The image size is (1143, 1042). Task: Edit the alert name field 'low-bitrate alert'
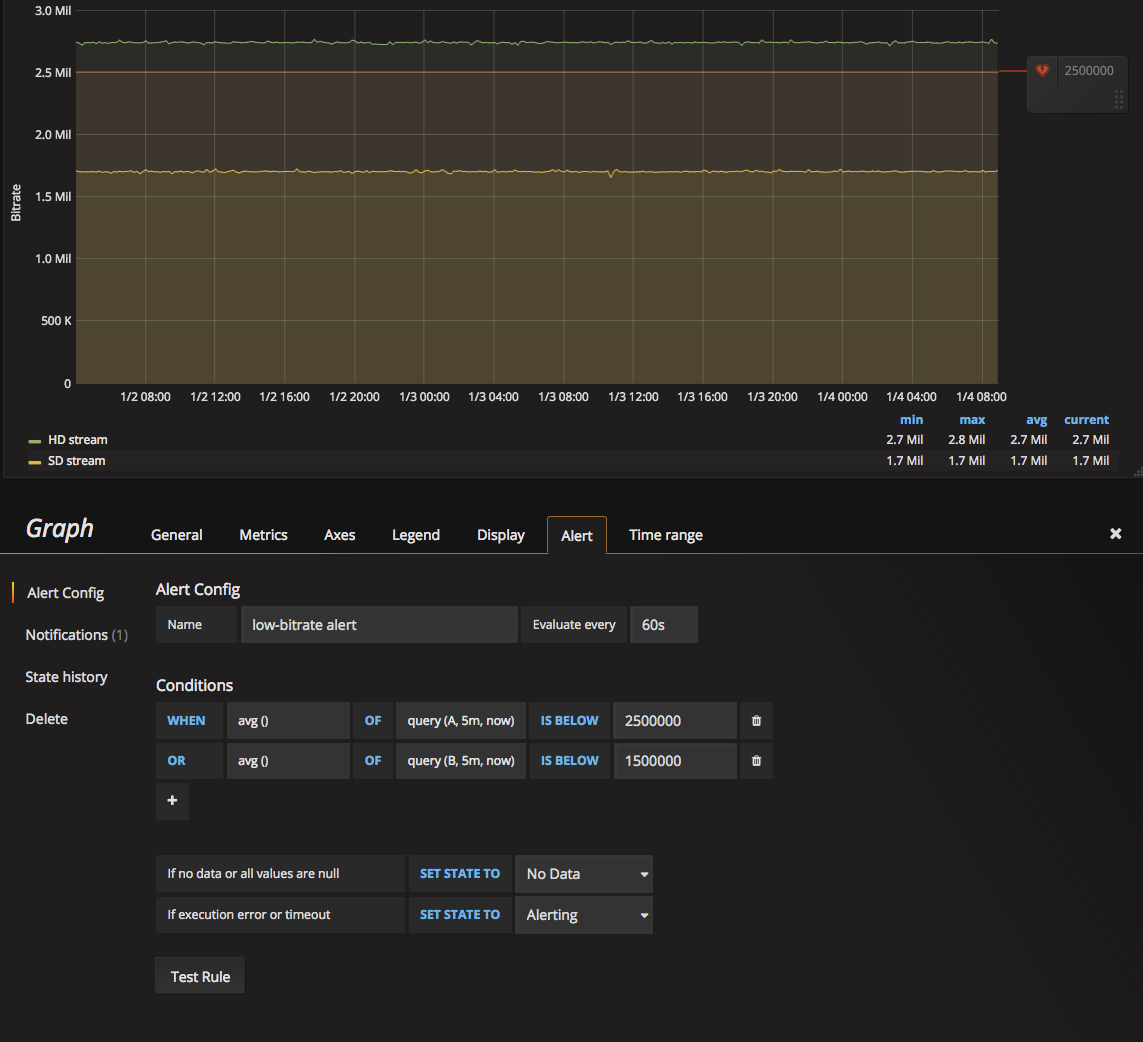379,625
